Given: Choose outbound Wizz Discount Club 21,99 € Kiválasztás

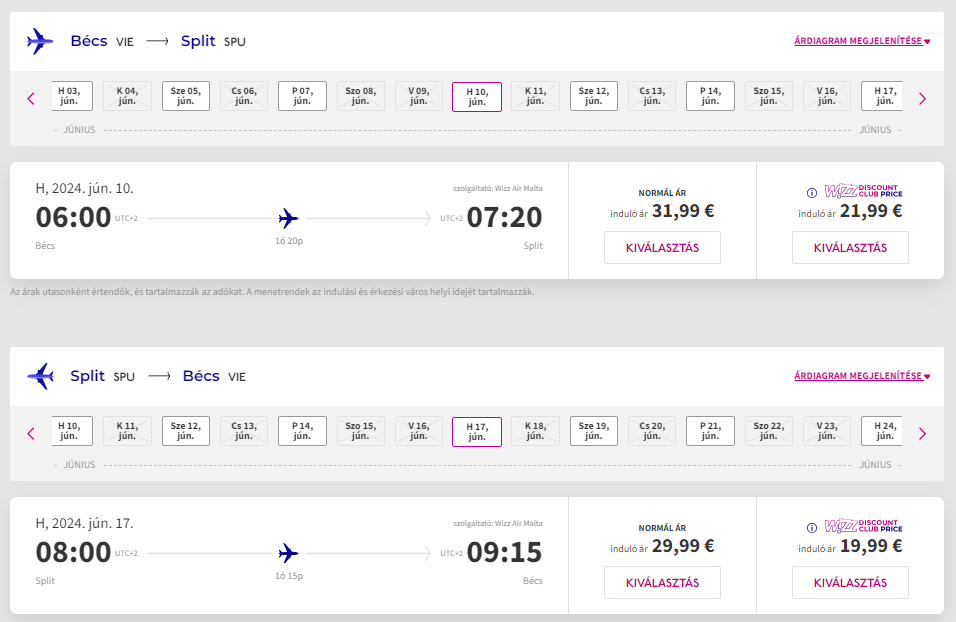Looking at the screenshot, I should [x=851, y=248].
